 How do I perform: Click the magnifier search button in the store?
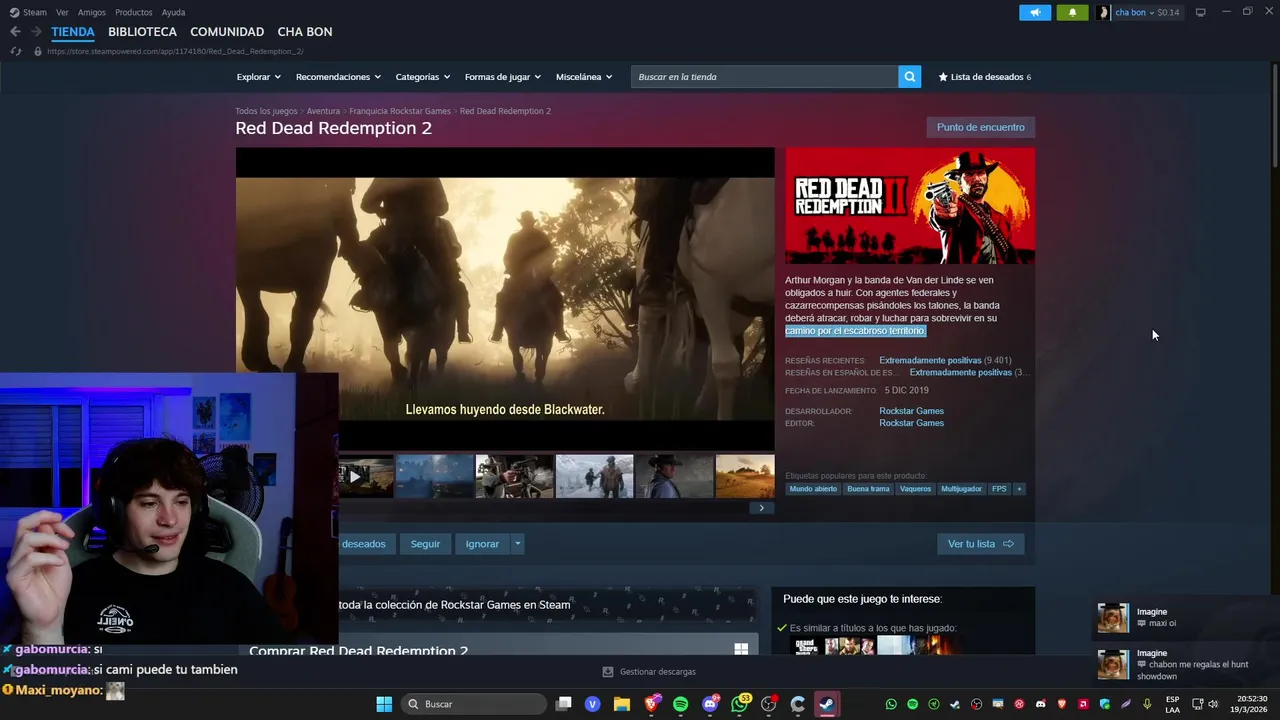[909, 77]
